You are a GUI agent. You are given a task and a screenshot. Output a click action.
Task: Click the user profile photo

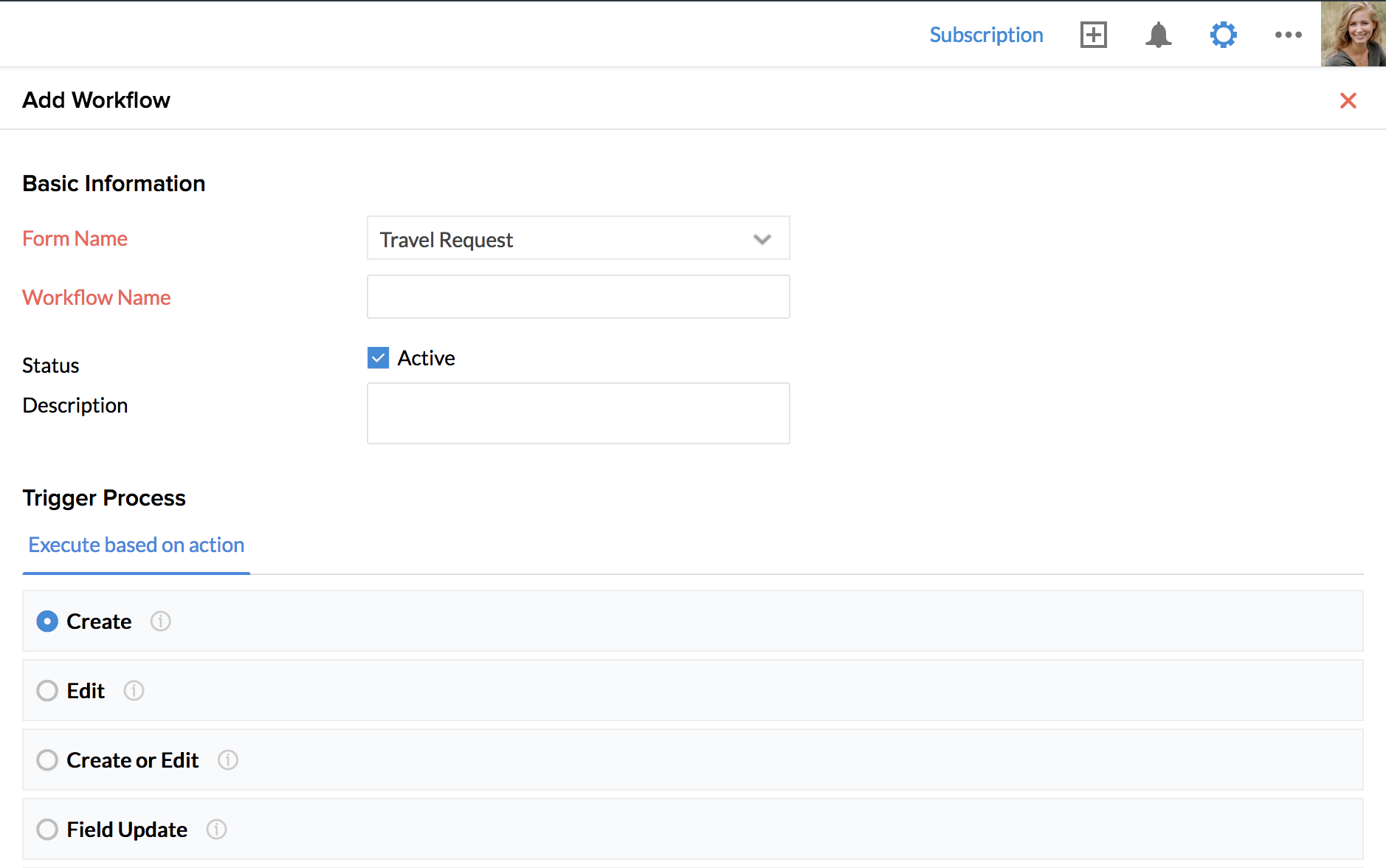click(x=1353, y=34)
